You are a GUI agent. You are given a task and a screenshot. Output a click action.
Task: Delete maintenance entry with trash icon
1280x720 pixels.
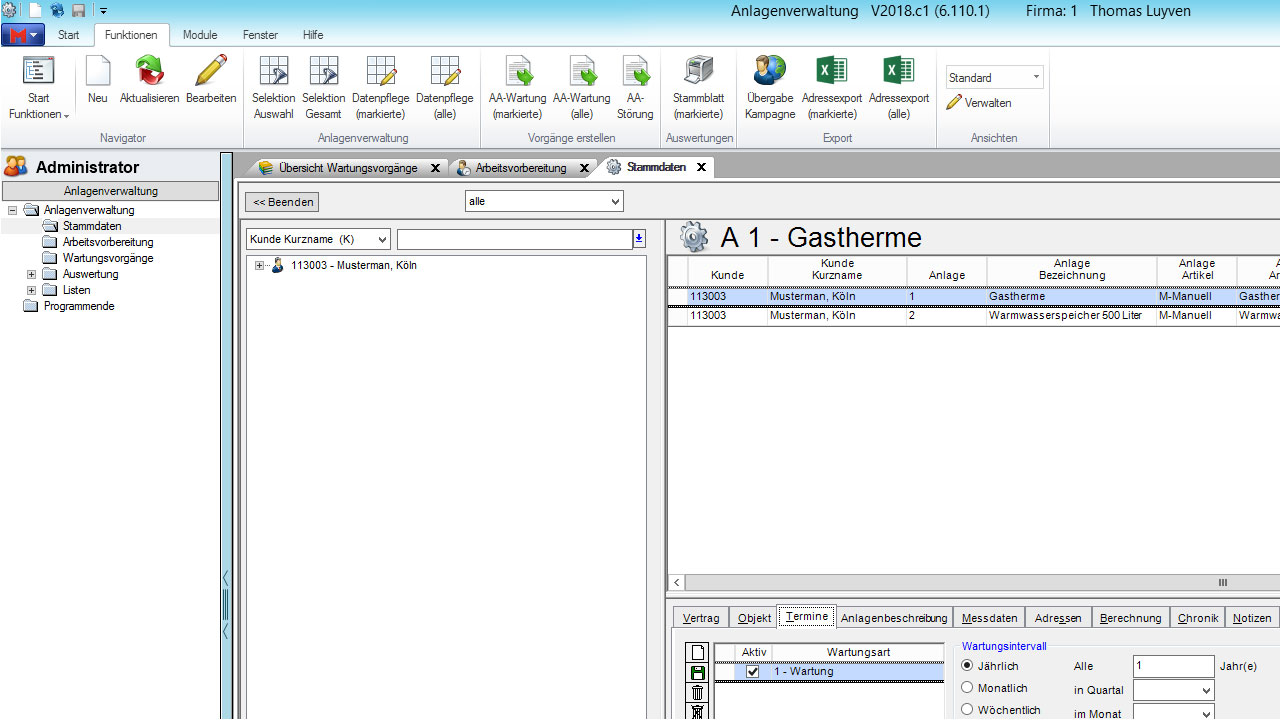click(x=698, y=693)
